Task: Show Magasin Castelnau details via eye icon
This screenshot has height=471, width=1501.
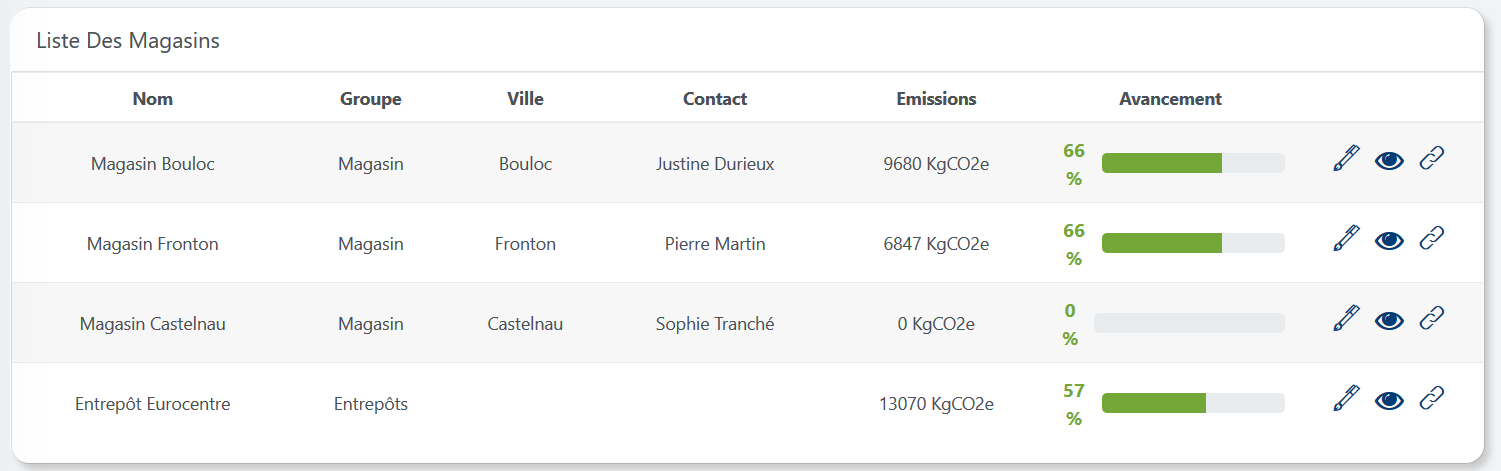Action: [x=1389, y=320]
